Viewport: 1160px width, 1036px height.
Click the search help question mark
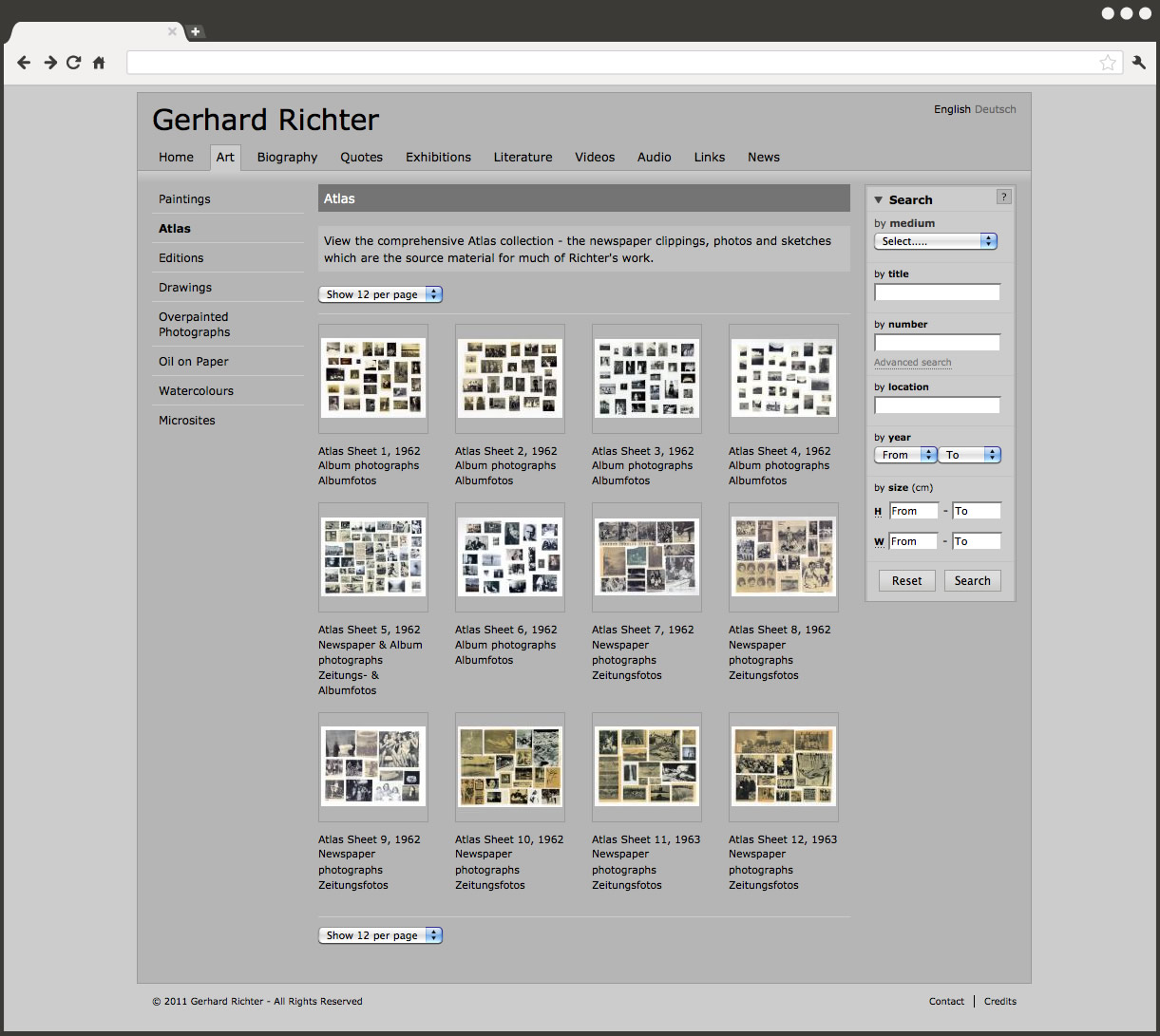[1003, 197]
